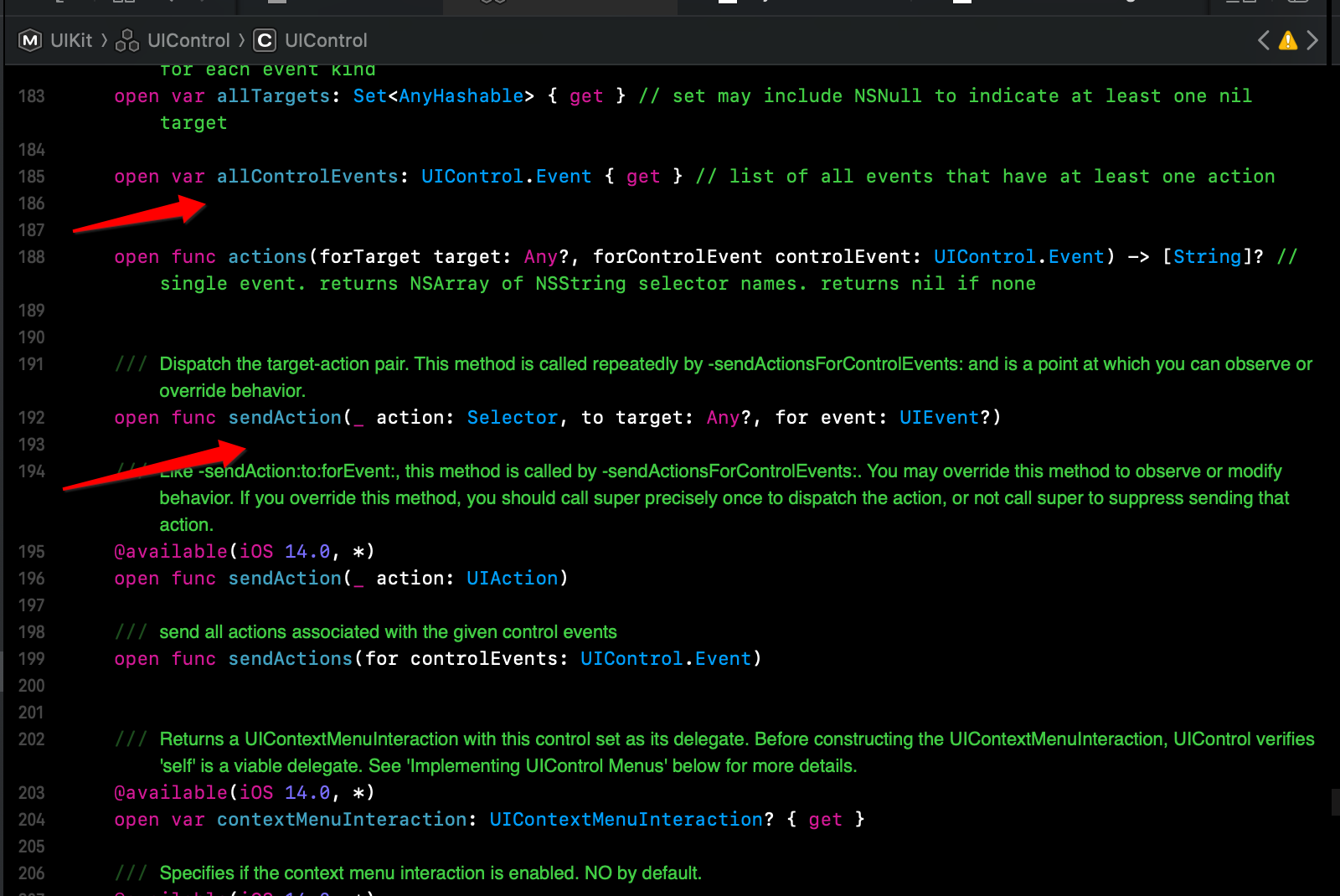Image resolution: width=1340 pixels, height=896 pixels.
Task: Open the UIControl group path segment
Action: (188, 40)
